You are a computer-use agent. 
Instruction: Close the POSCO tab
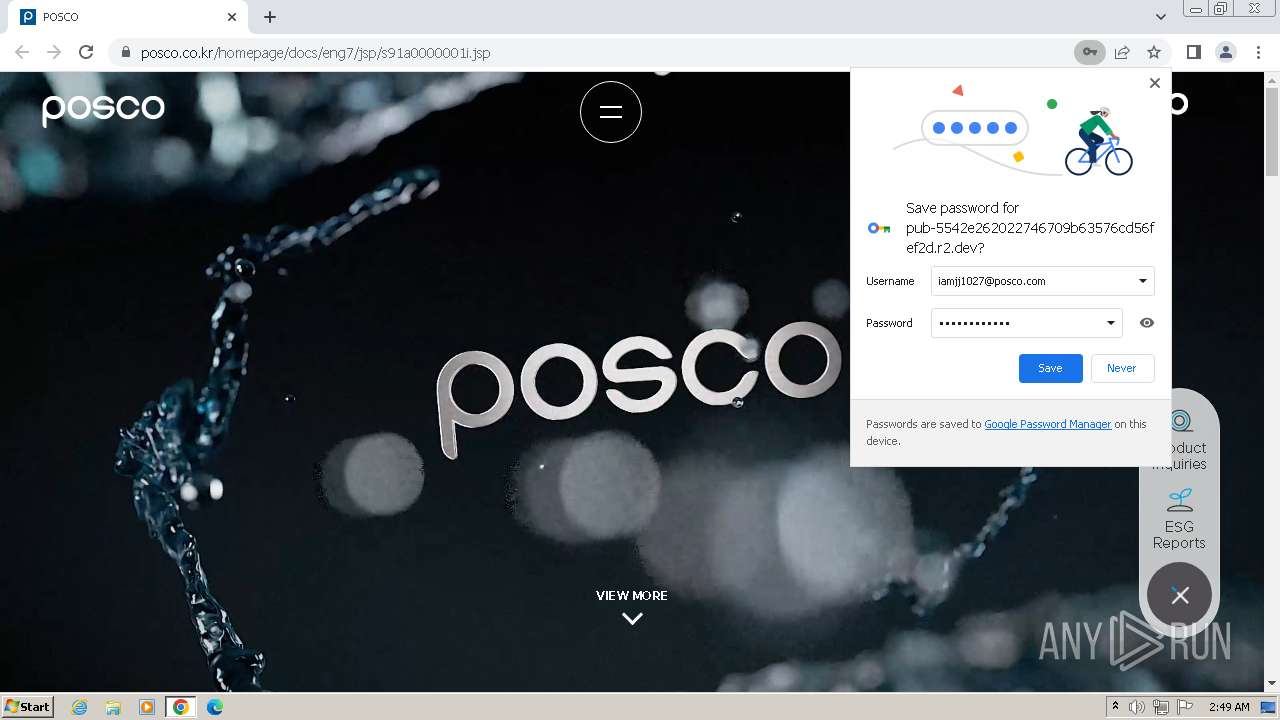[x=232, y=17]
